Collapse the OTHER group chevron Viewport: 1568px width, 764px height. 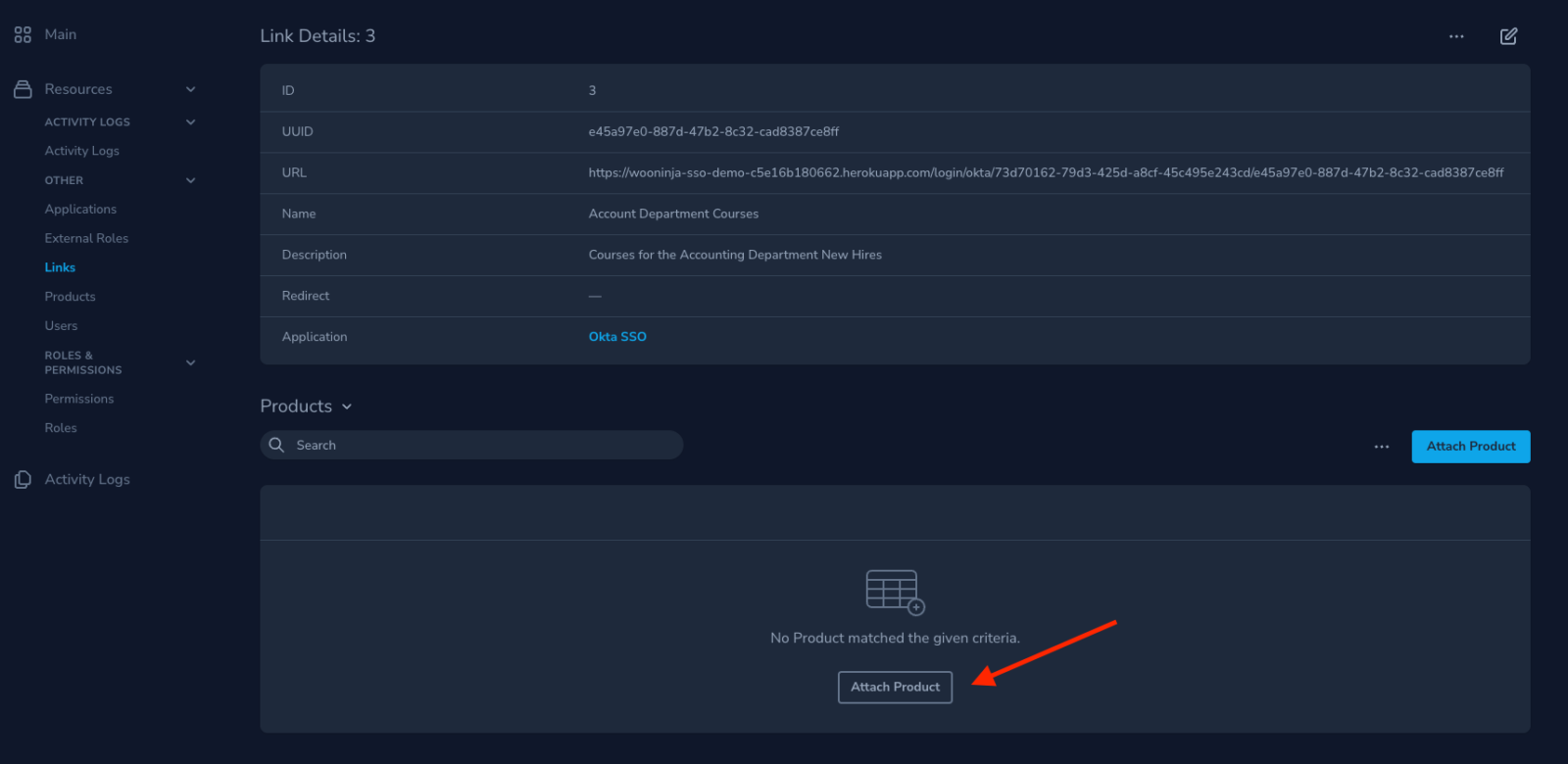tap(191, 180)
